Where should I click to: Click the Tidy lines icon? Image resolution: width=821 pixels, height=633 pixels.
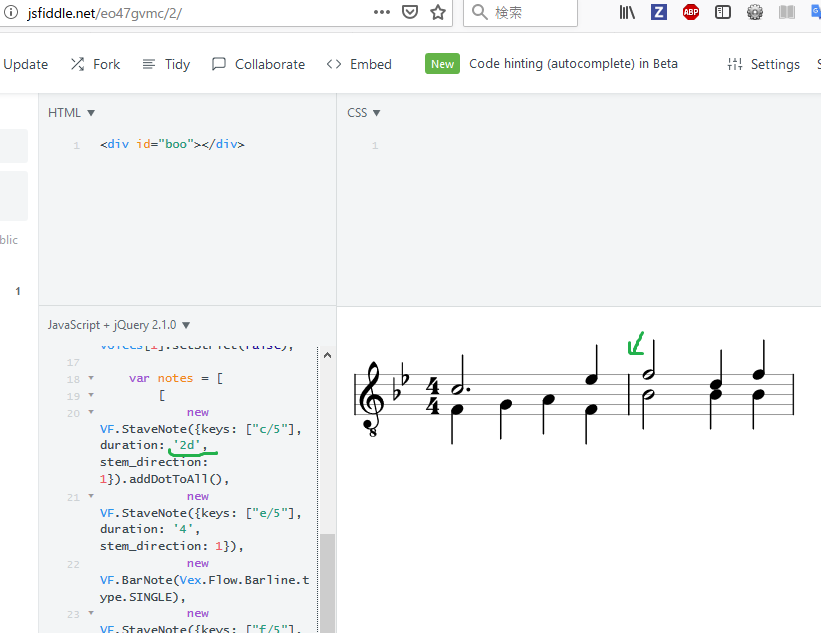(x=149, y=64)
